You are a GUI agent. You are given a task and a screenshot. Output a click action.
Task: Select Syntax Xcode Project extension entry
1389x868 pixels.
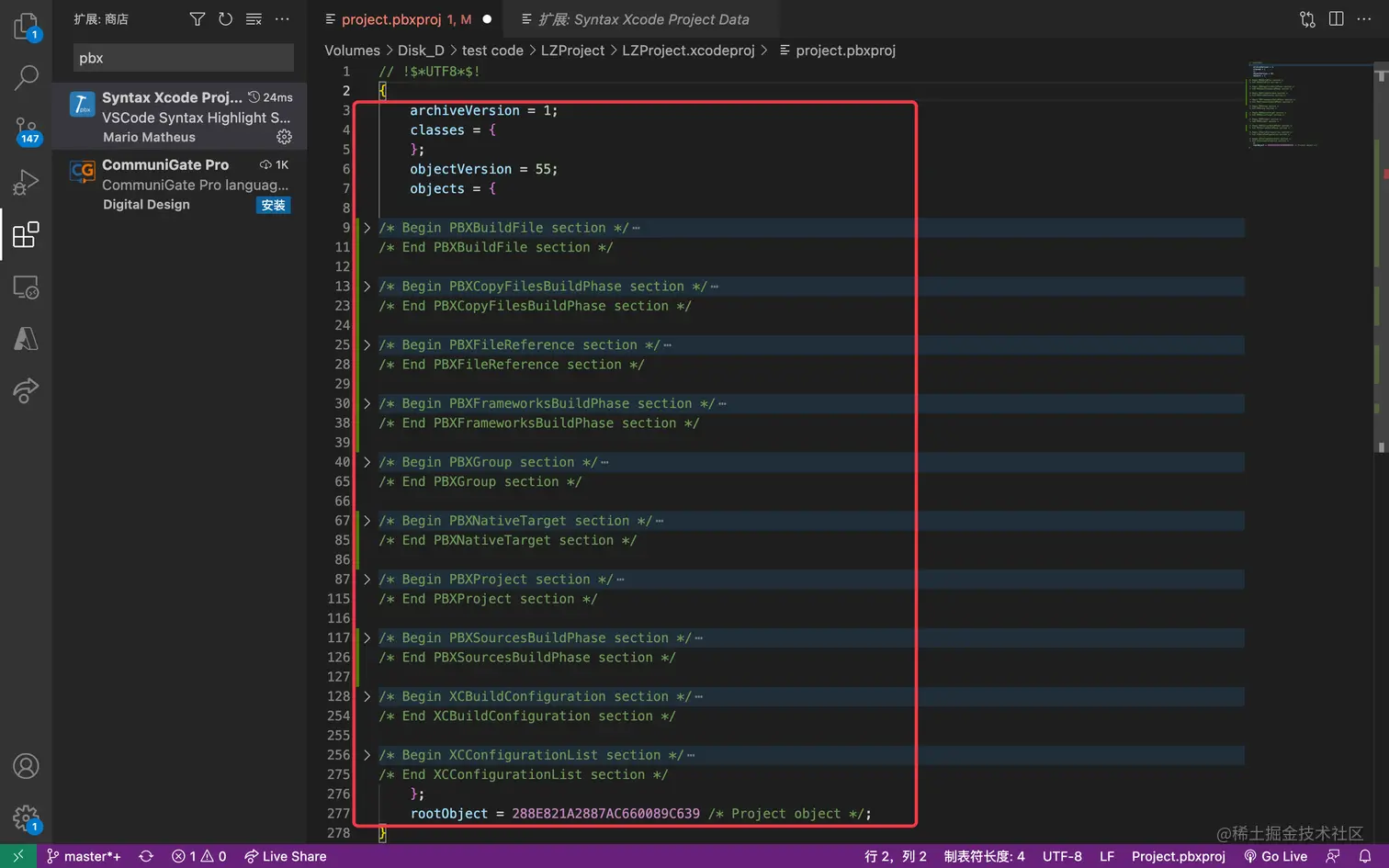pyautogui.click(x=180, y=117)
